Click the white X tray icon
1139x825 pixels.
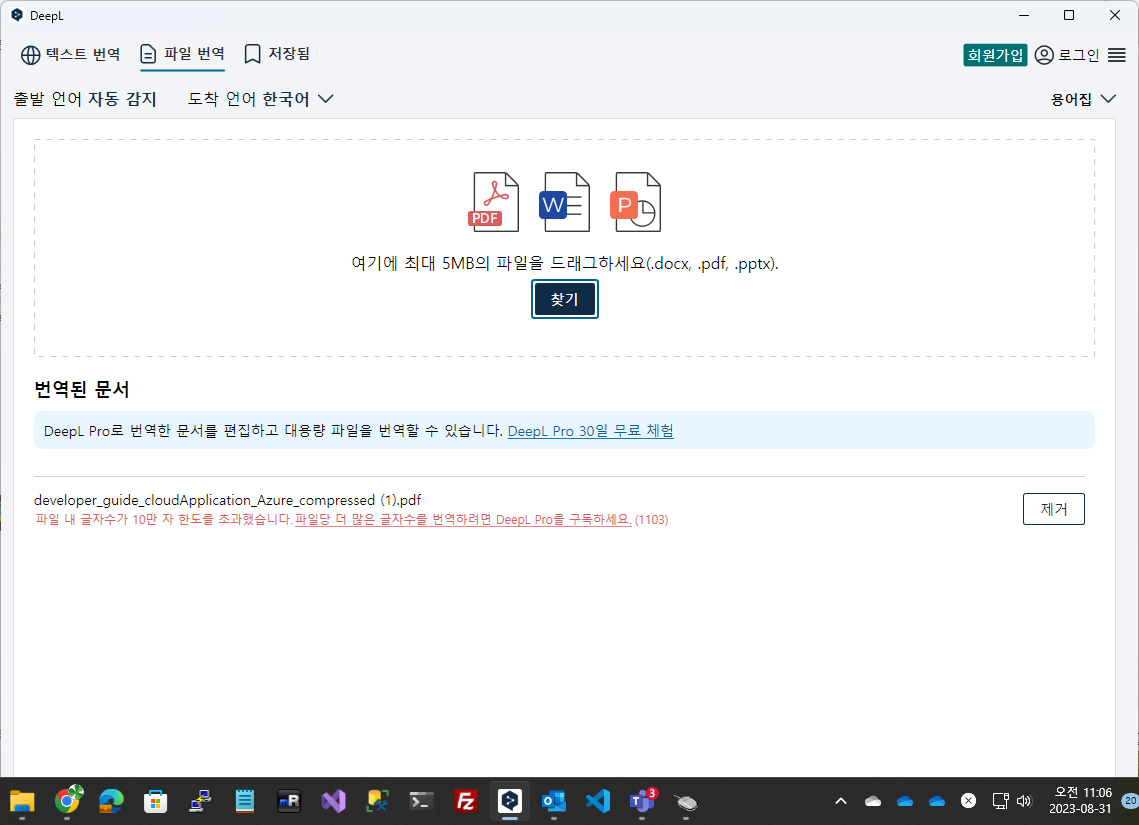click(968, 800)
